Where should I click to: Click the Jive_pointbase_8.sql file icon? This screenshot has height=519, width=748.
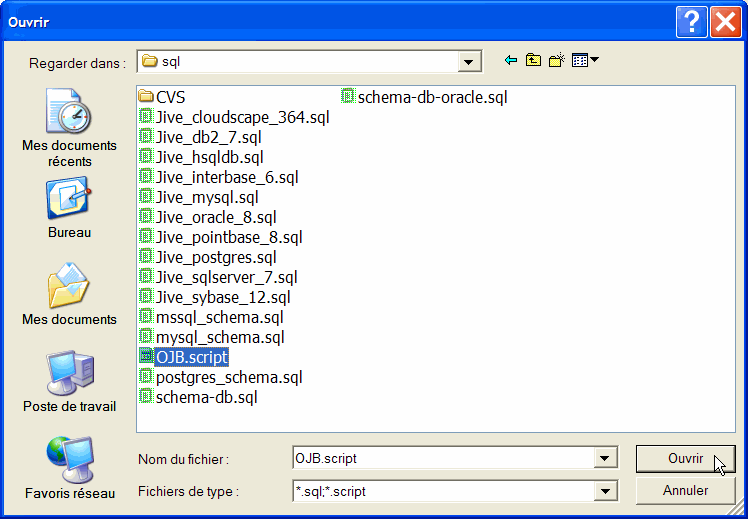tap(145, 237)
